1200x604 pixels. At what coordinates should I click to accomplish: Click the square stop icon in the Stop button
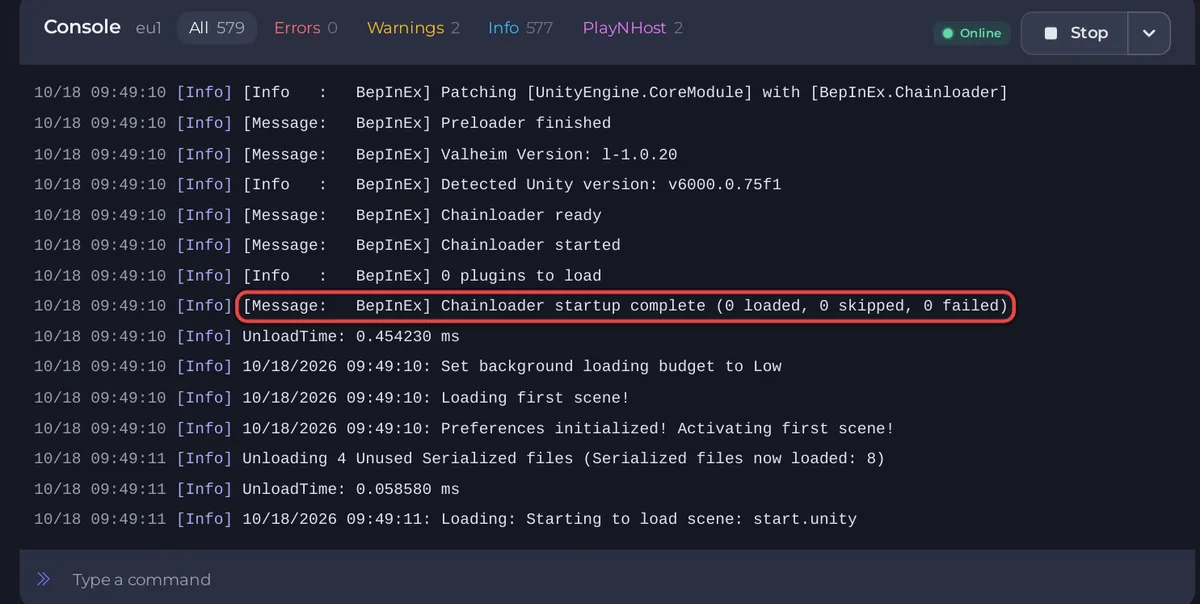pos(1050,33)
